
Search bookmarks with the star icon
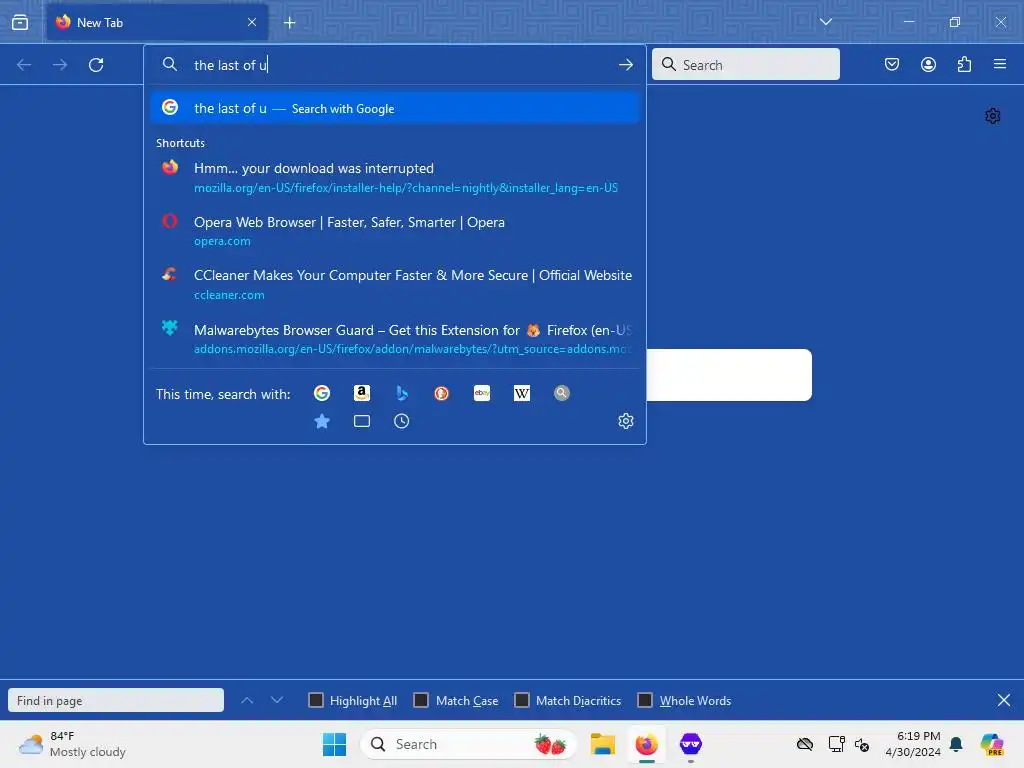pyautogui.click(x=322, y=421)
